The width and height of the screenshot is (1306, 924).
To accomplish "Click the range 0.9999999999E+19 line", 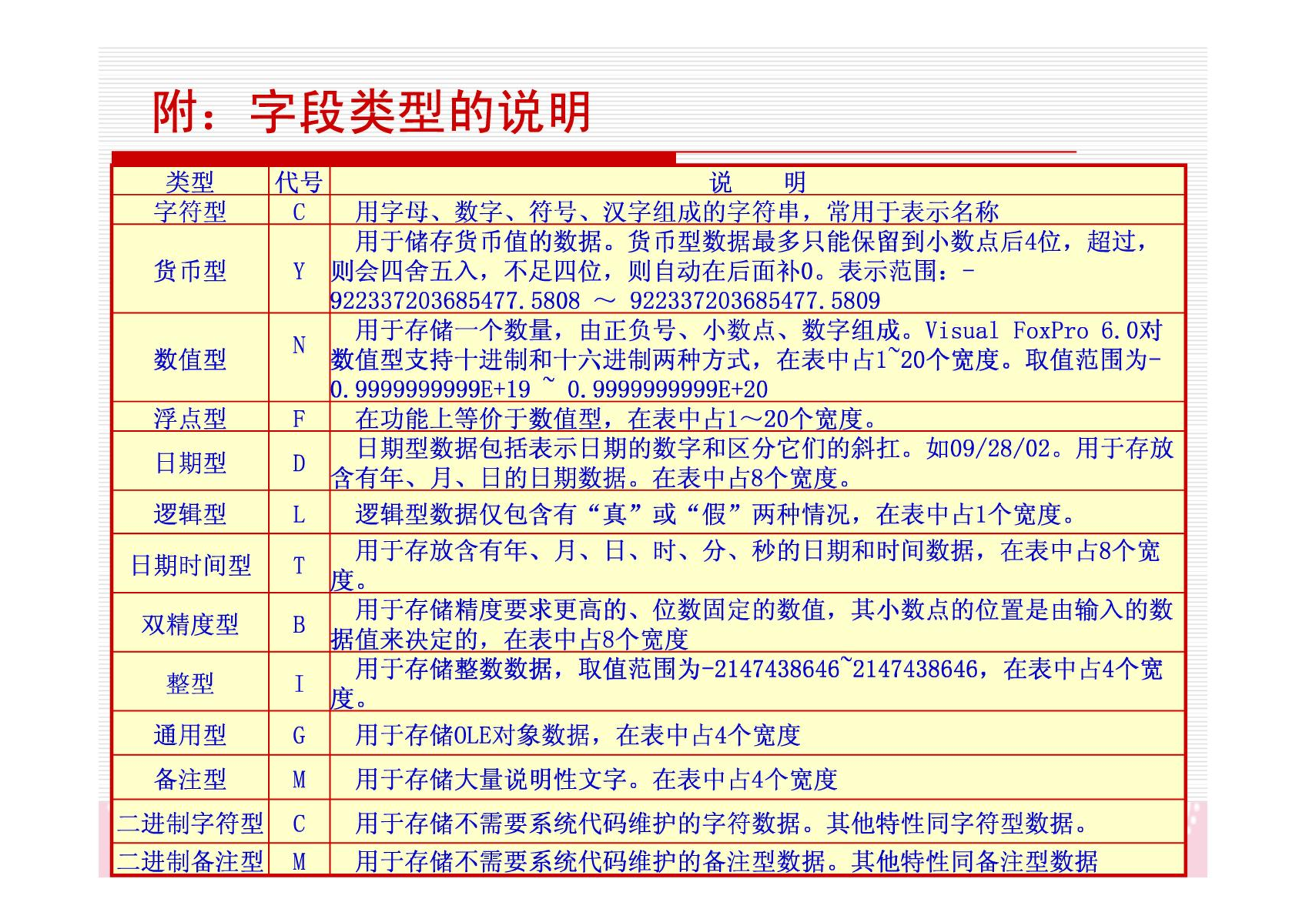I will pos(549,388).
